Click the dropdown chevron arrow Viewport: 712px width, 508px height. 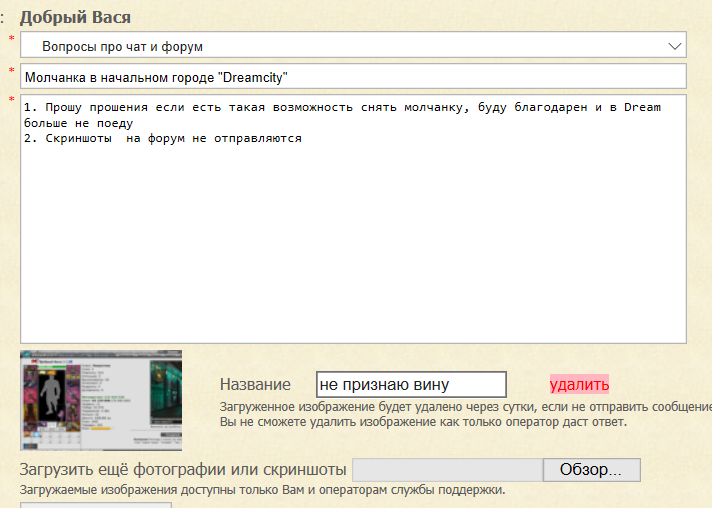click(675, 46)
